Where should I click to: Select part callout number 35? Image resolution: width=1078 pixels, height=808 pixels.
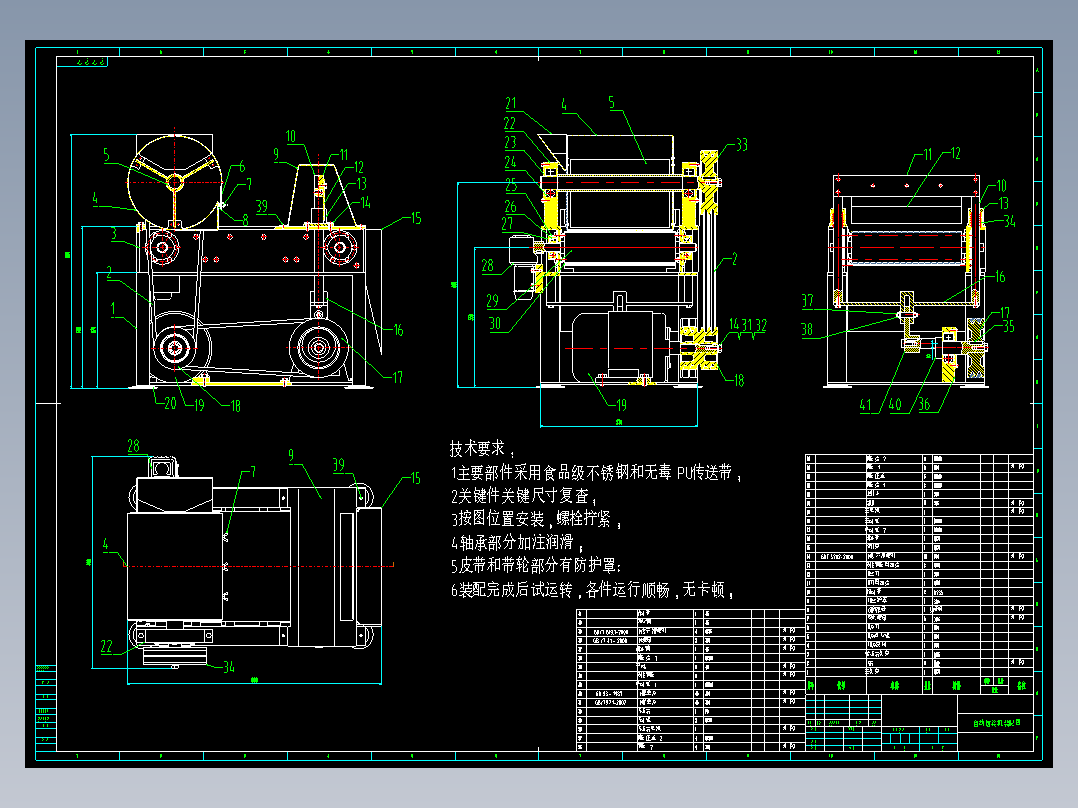1009,327
